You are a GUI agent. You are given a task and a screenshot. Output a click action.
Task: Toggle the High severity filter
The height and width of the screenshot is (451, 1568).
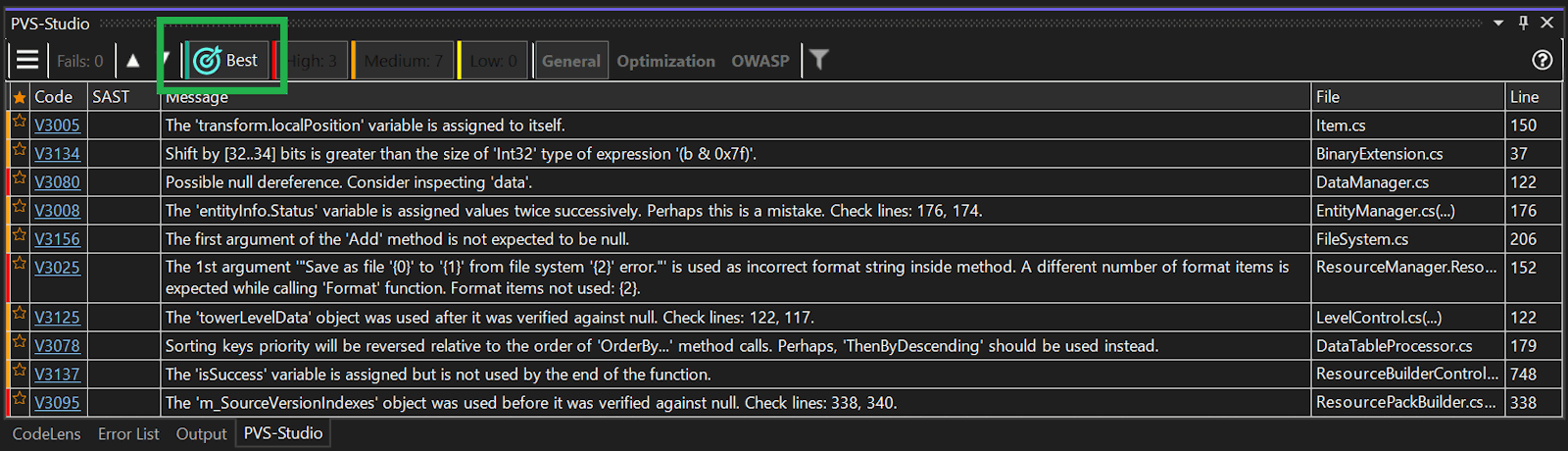[312, 61]
